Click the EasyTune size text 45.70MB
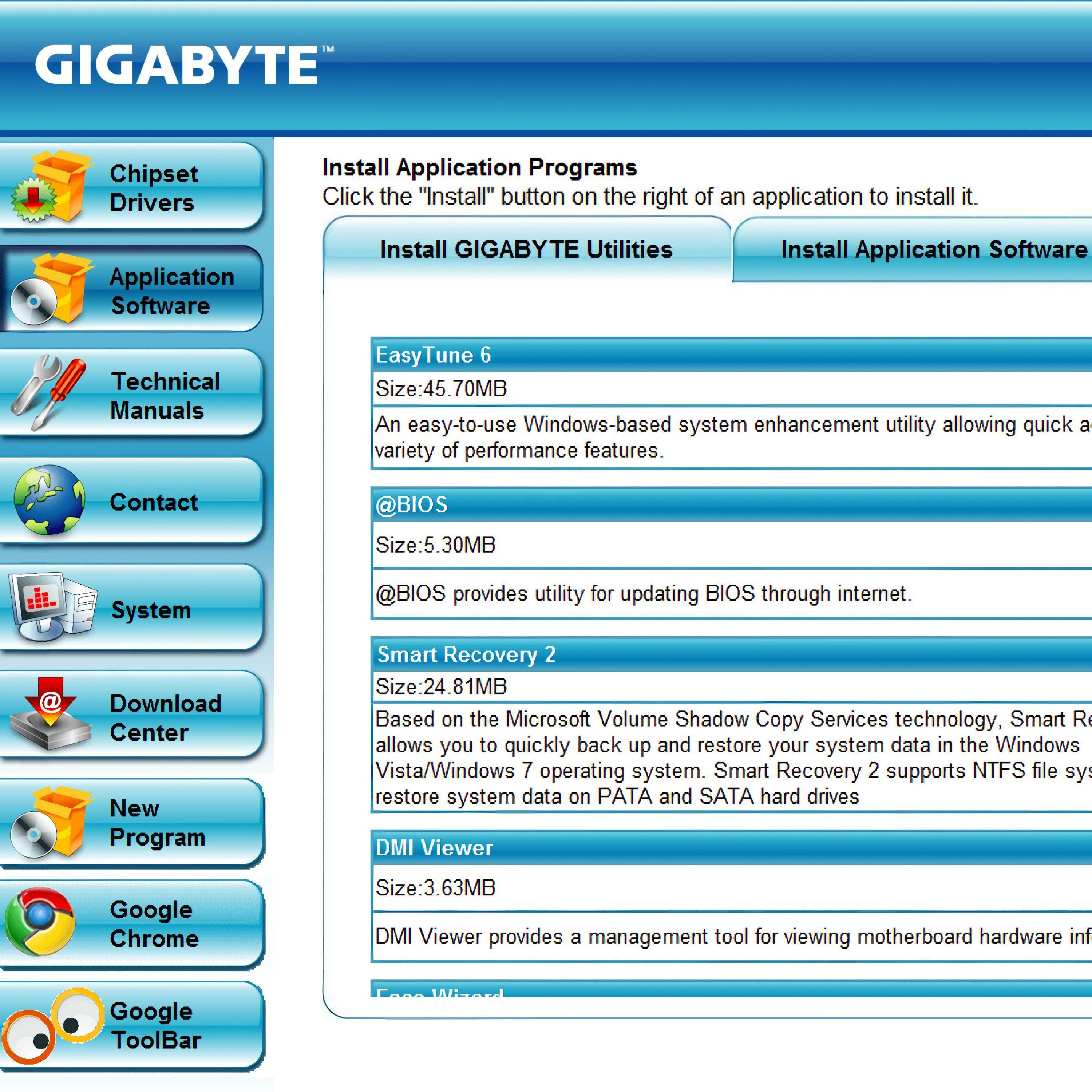The image size is (1092, 1092). pos(442,389)
